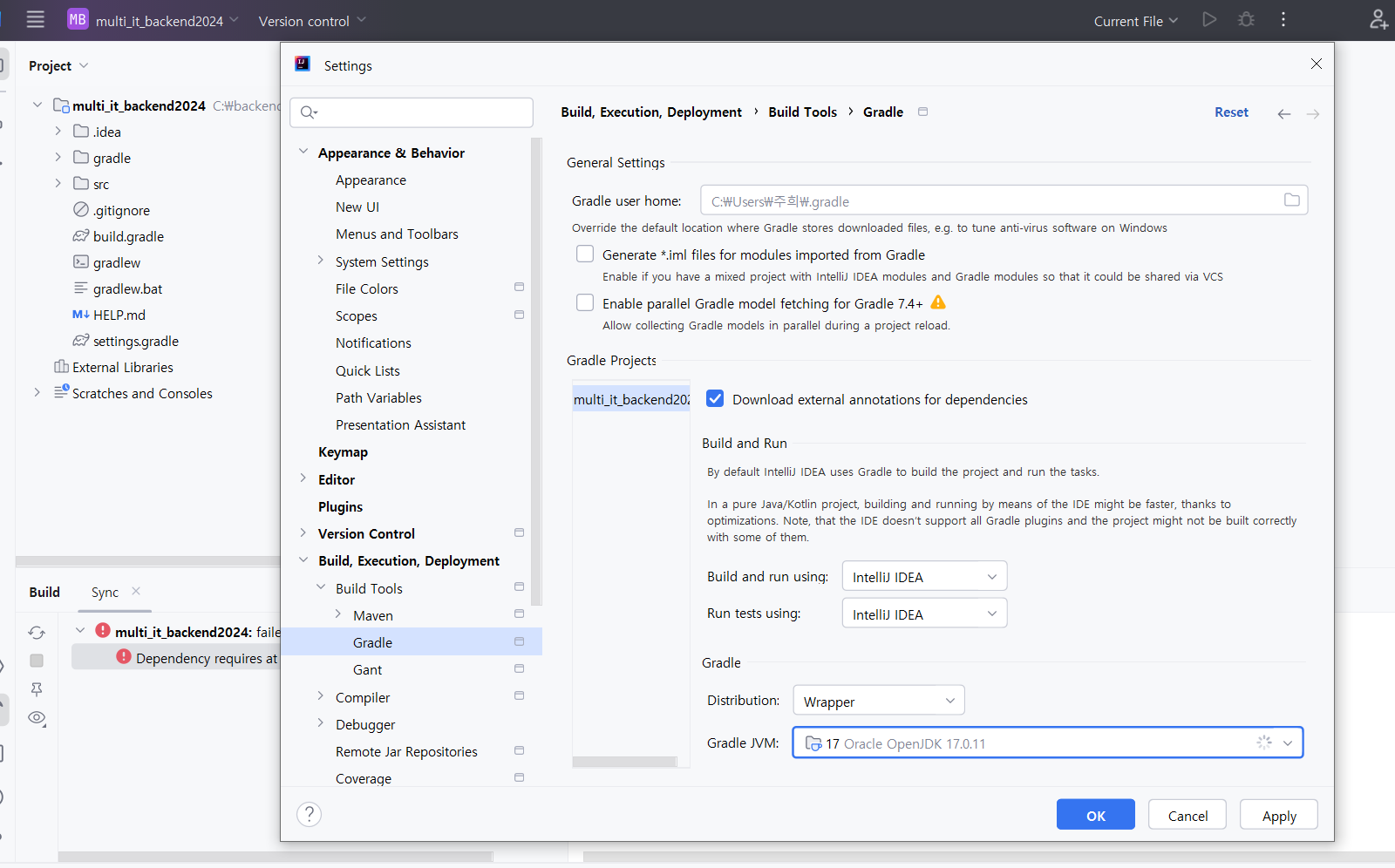Switch to the Sync tab
The width and height of the screenshot is (1395, 868).
[105, 593]
